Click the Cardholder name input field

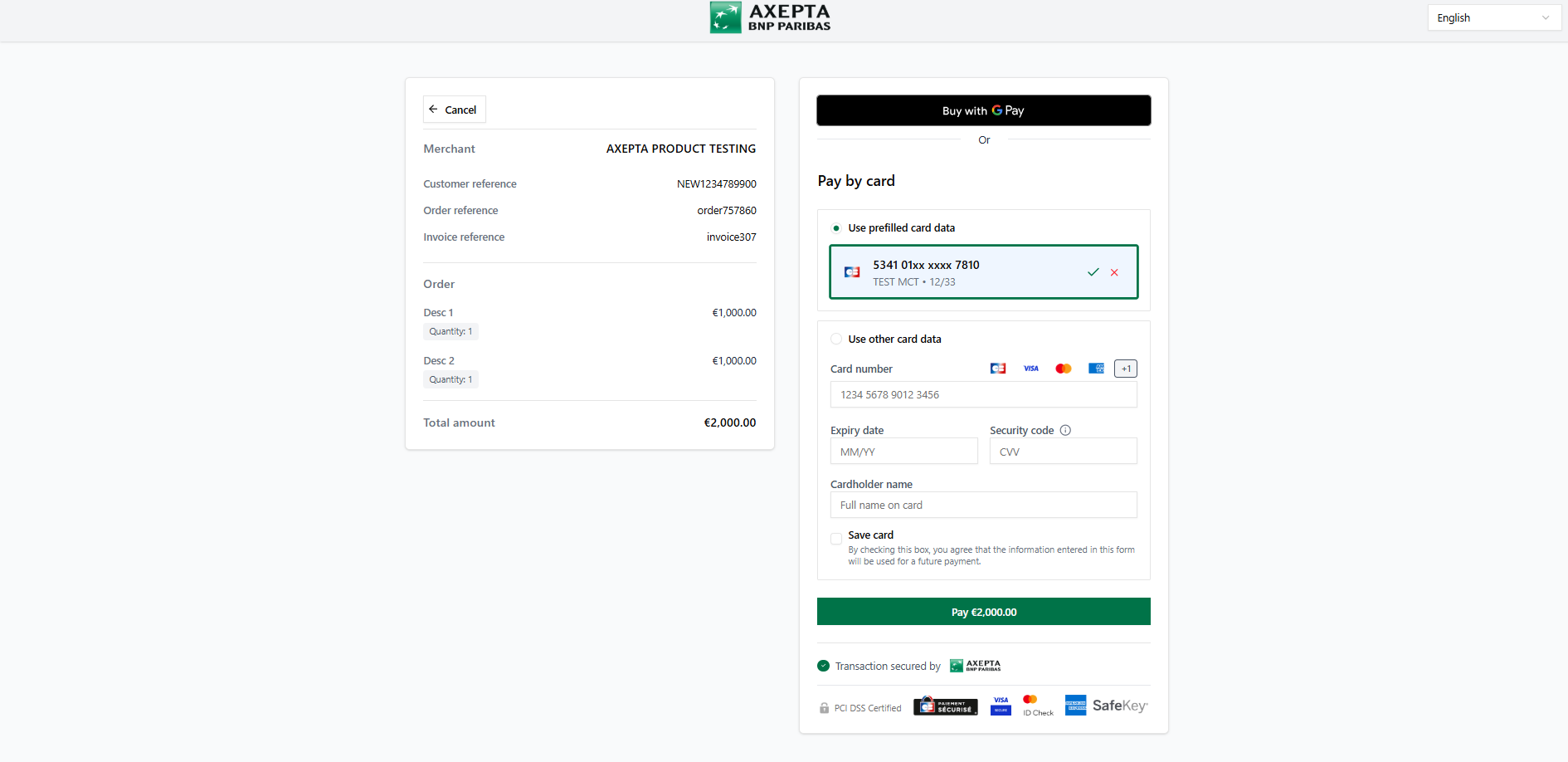(983, 505)
